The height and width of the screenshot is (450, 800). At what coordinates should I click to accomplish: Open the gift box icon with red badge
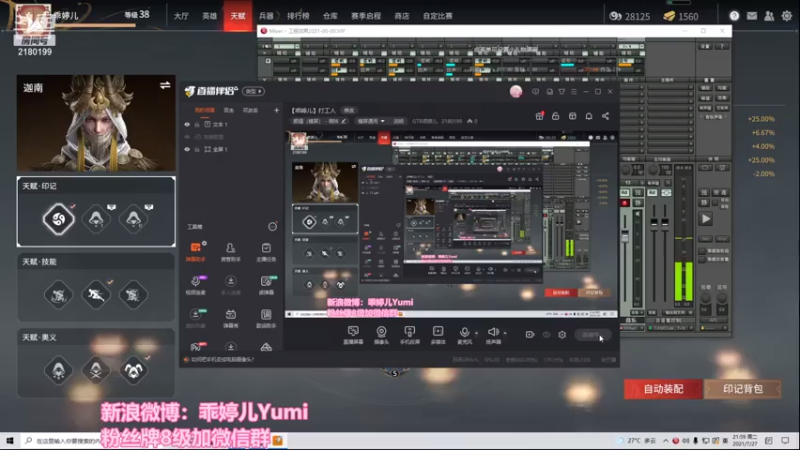(x=539, y=116)
